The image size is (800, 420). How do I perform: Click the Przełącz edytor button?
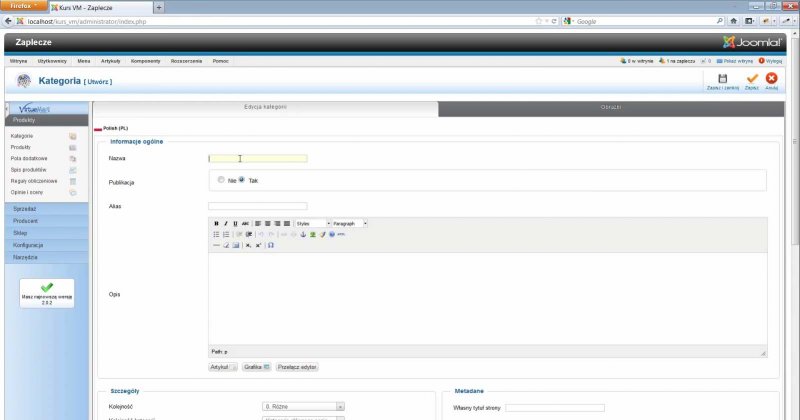297,367
